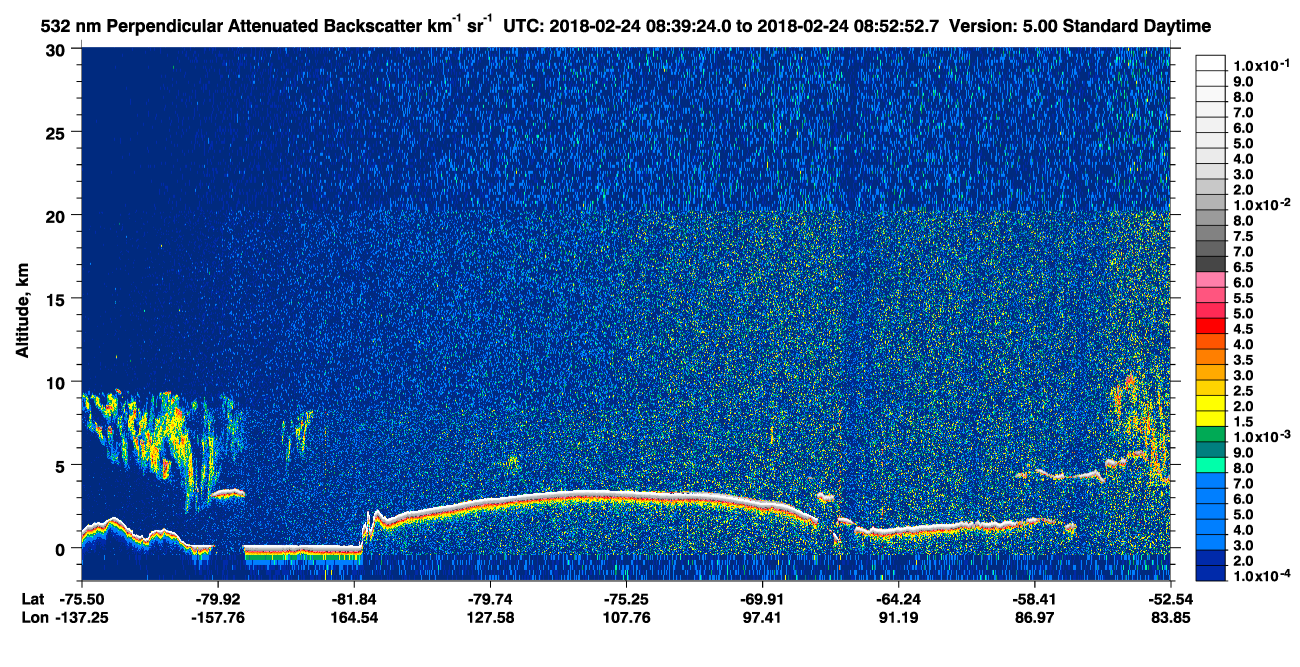
Task: Click the colorbar label 7.5
Action: 1243,236
